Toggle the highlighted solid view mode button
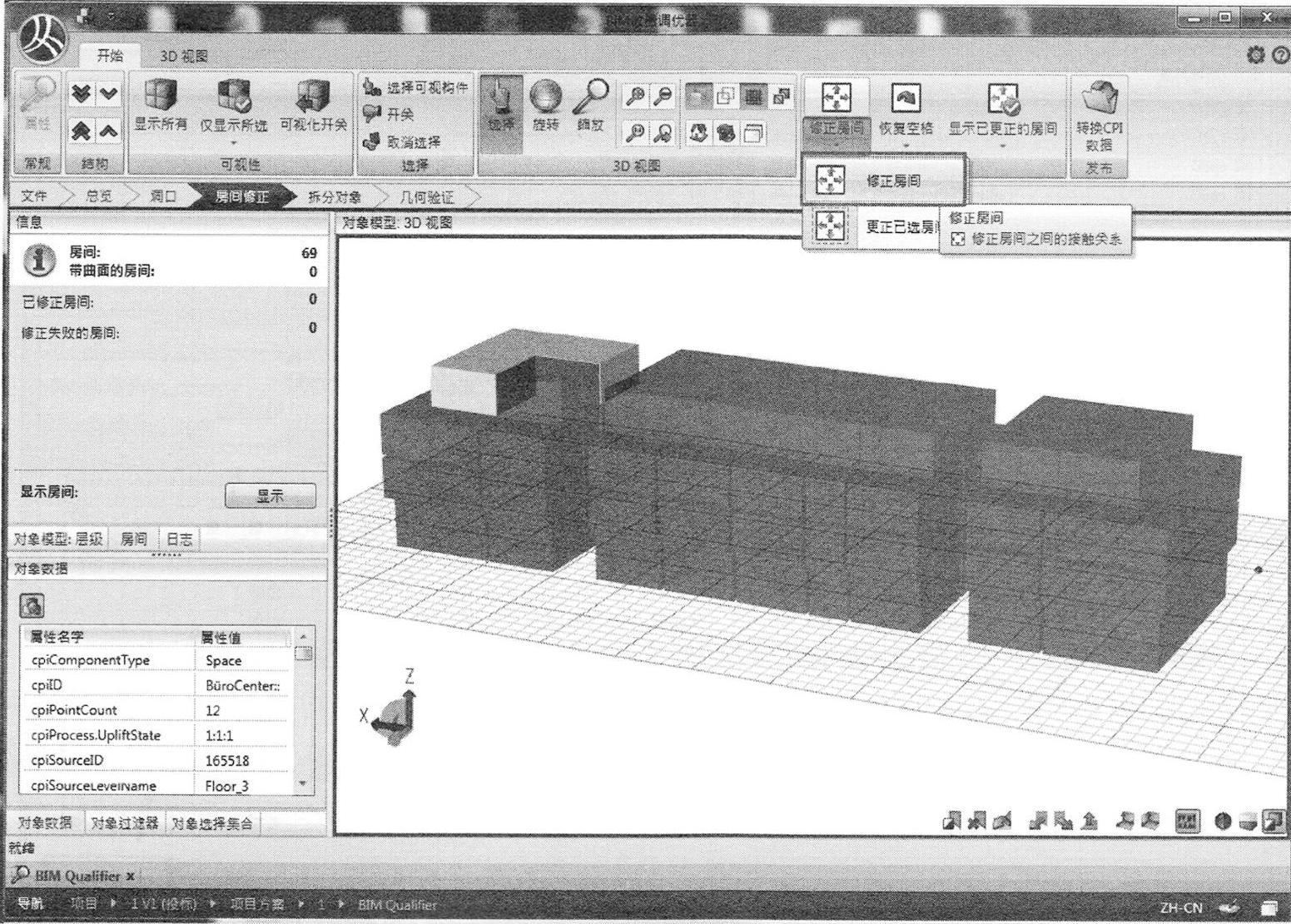Screen dimensions: 1291x924 [698, 97]
